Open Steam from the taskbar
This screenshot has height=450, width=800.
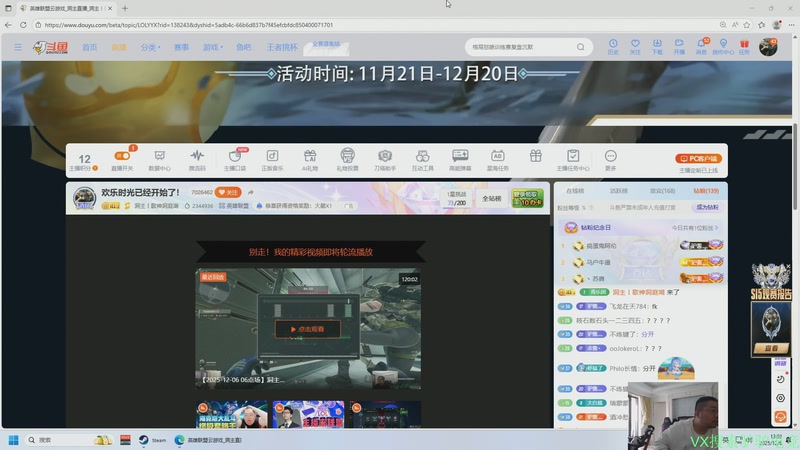[153, 440]
